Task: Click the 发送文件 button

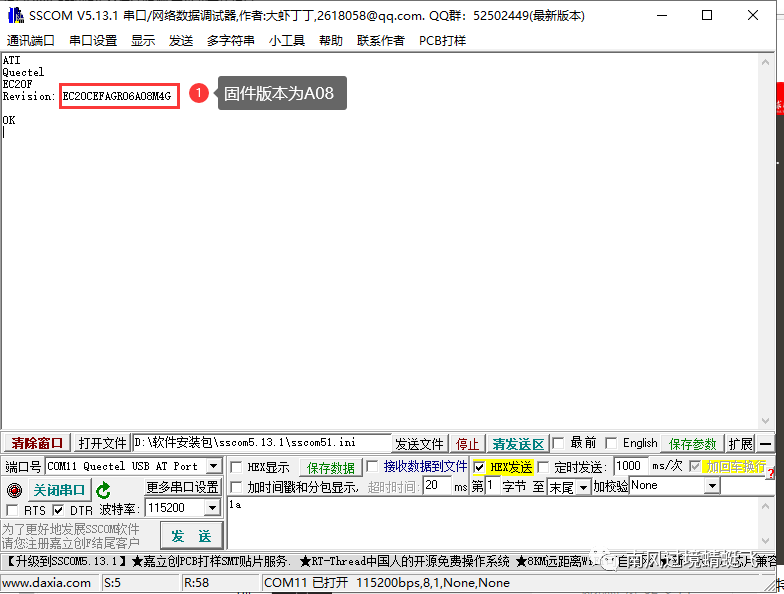Action: [x=419, y=444]
